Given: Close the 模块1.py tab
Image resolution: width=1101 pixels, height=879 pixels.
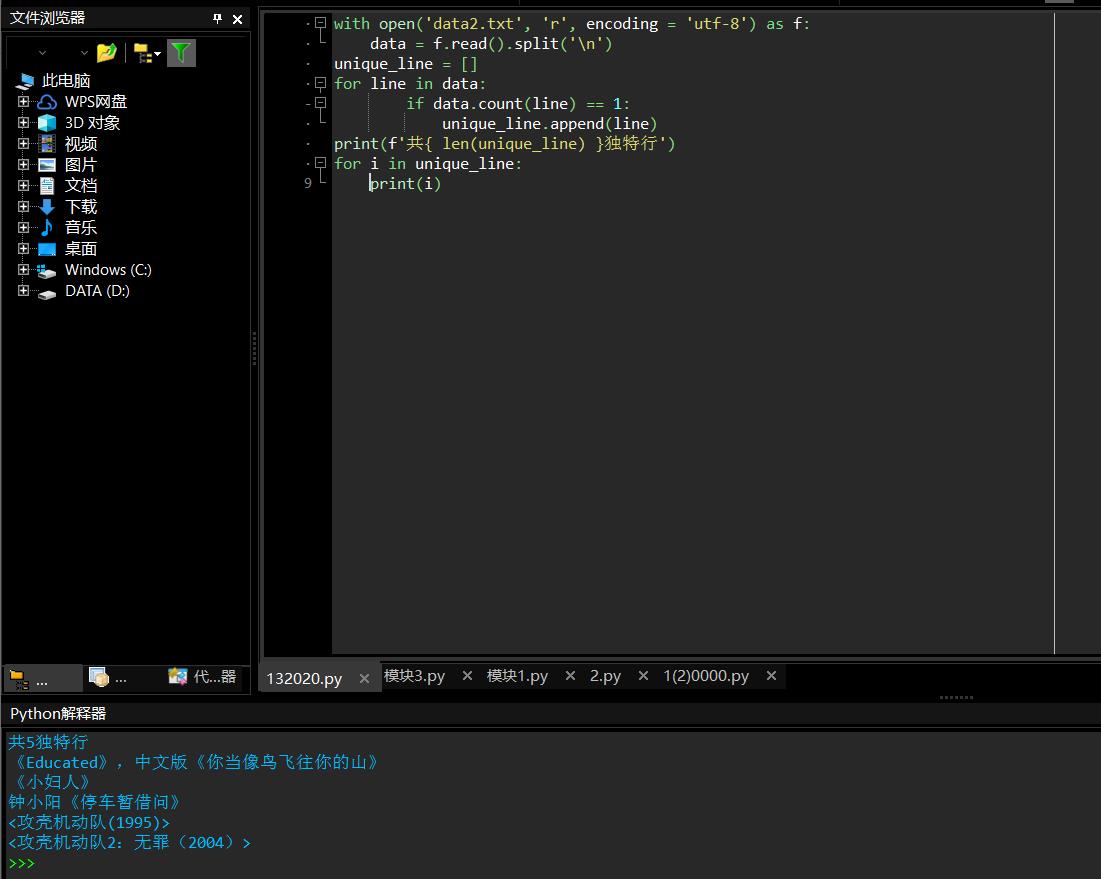Looking at the screenshot, I should (570, 675).
